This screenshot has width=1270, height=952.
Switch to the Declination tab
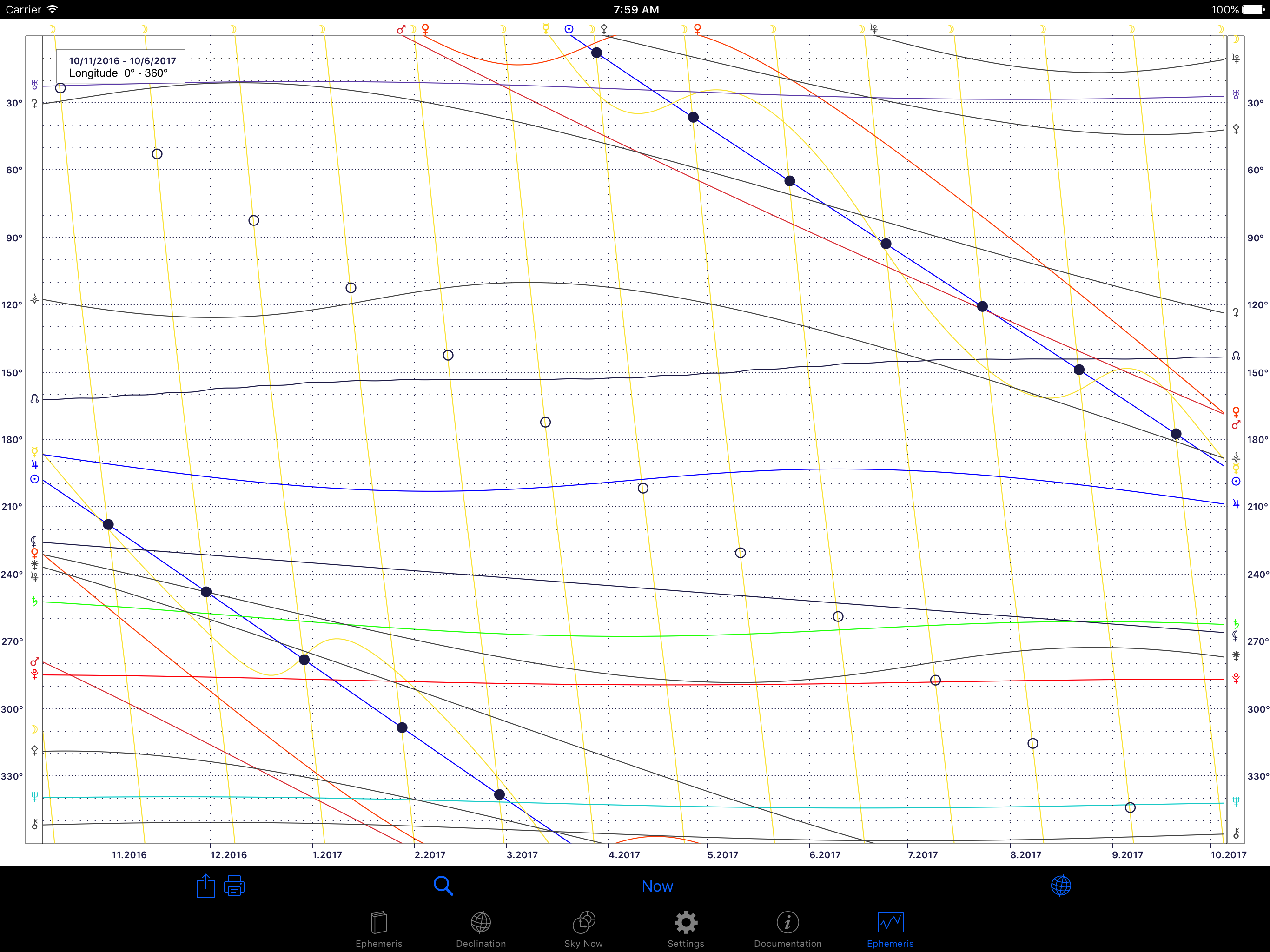[x=481, y=930]
